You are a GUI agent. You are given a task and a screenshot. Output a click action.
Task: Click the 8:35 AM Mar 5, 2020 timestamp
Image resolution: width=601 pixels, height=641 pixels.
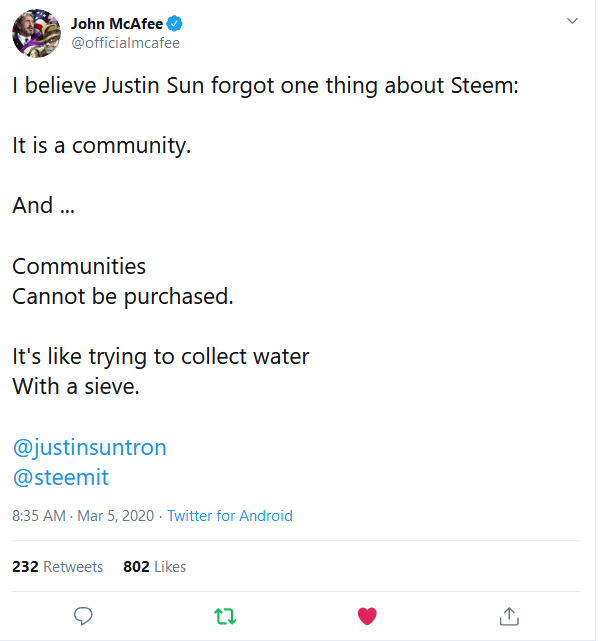(x=83, y=516)
